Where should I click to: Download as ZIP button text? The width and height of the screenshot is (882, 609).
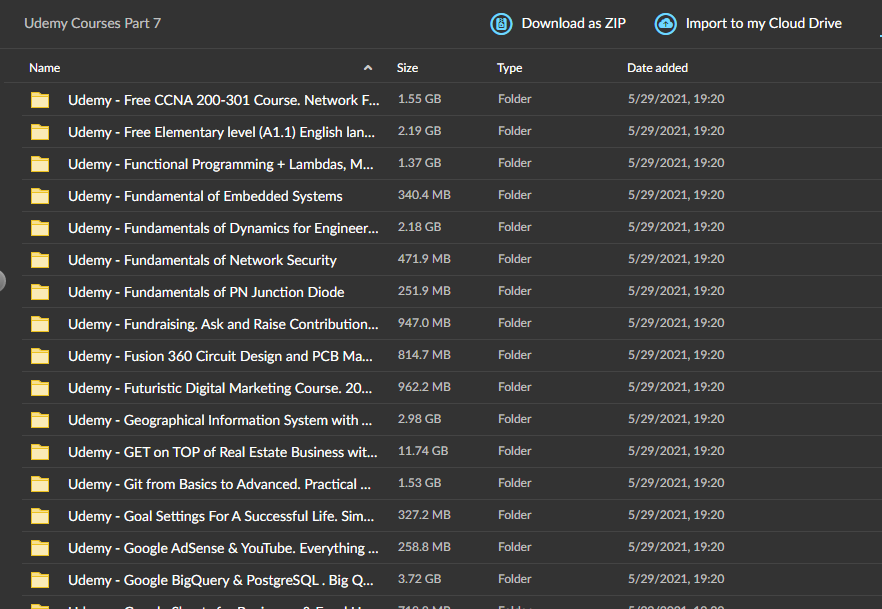coord(574,24)
